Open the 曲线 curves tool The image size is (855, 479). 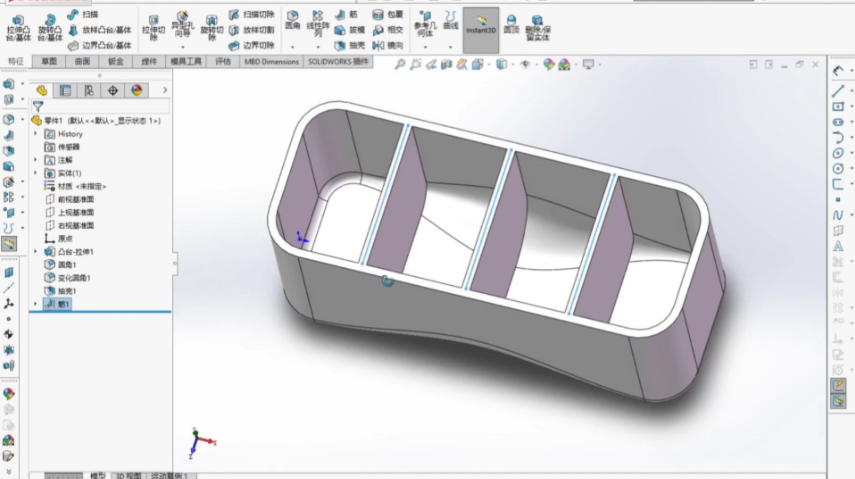[x=450, y=20]
